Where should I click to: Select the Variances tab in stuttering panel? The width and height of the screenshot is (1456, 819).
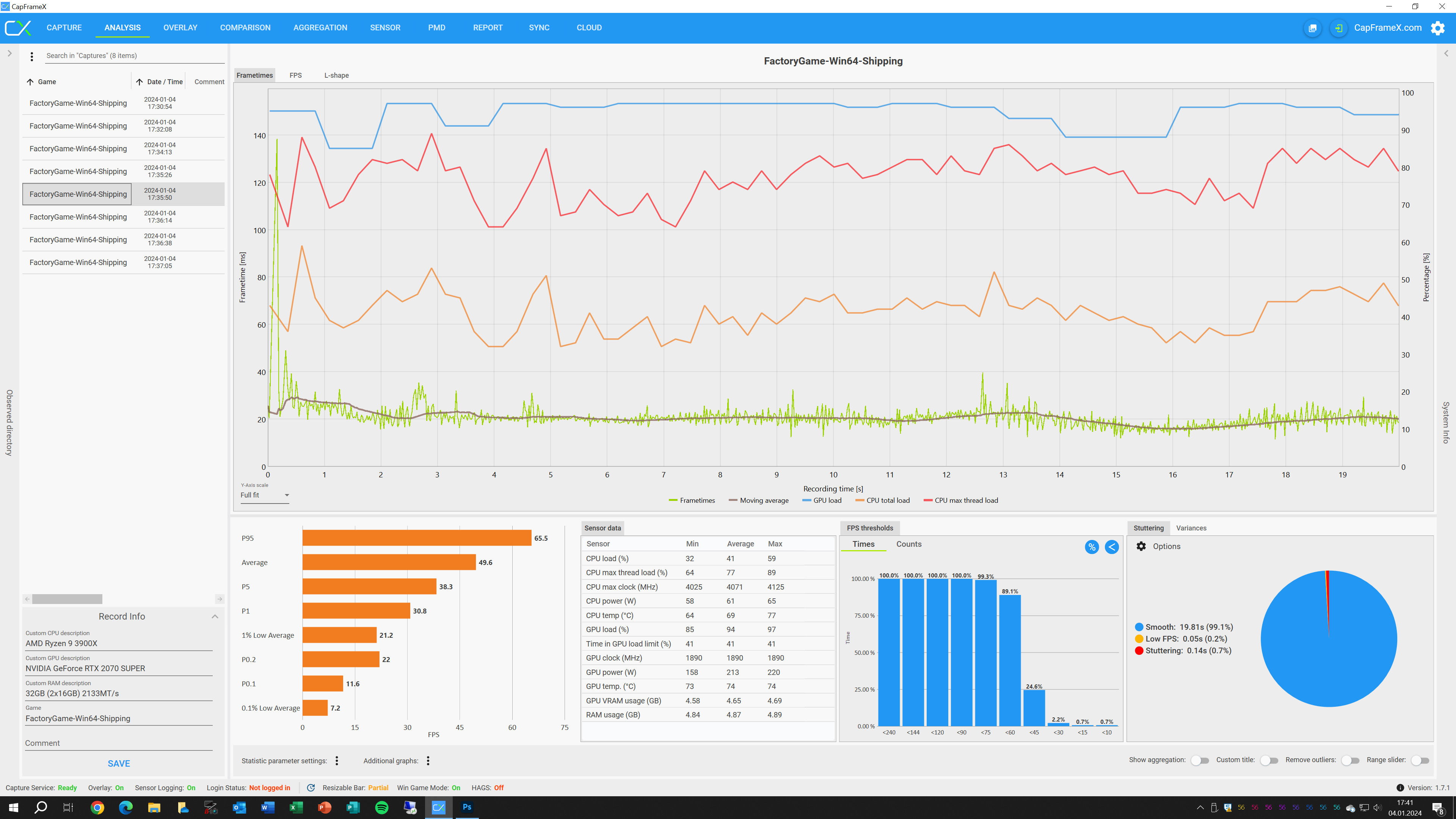point(1192,528)
